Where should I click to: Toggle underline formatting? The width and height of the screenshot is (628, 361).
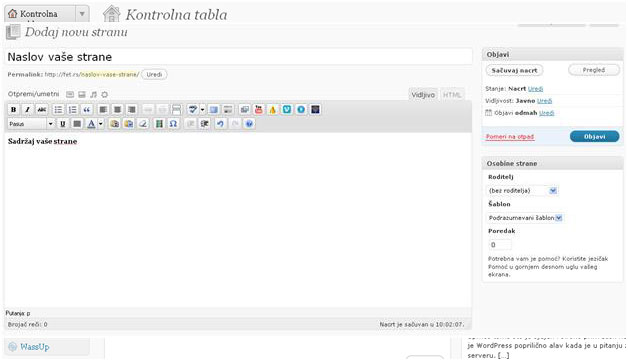pyautogui.click(x=62, y=124)
